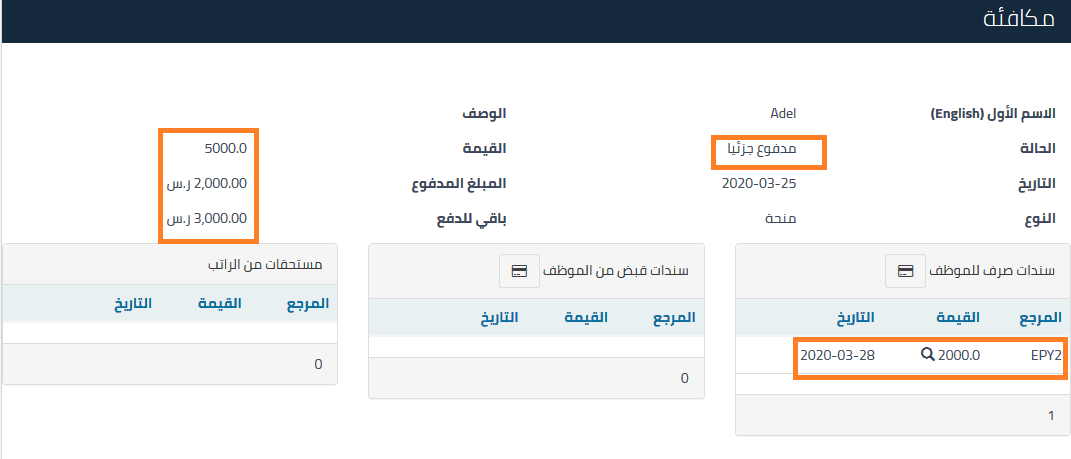Screen dimensions: 1071x459
Task: Click the 5000.0 bonus value
Action: [225, 150]
